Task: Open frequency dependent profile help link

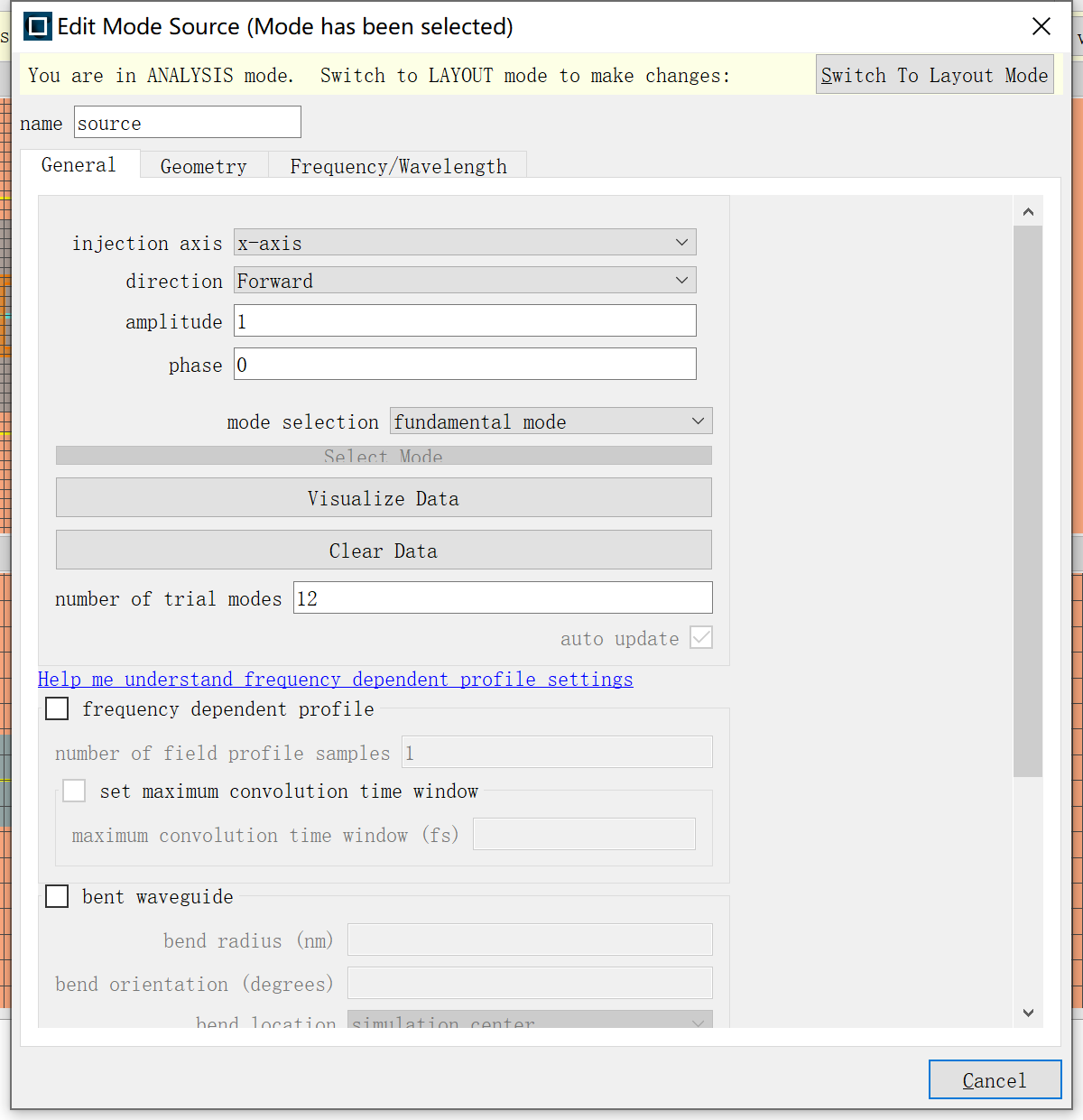Action: click(x=336, y=679)
